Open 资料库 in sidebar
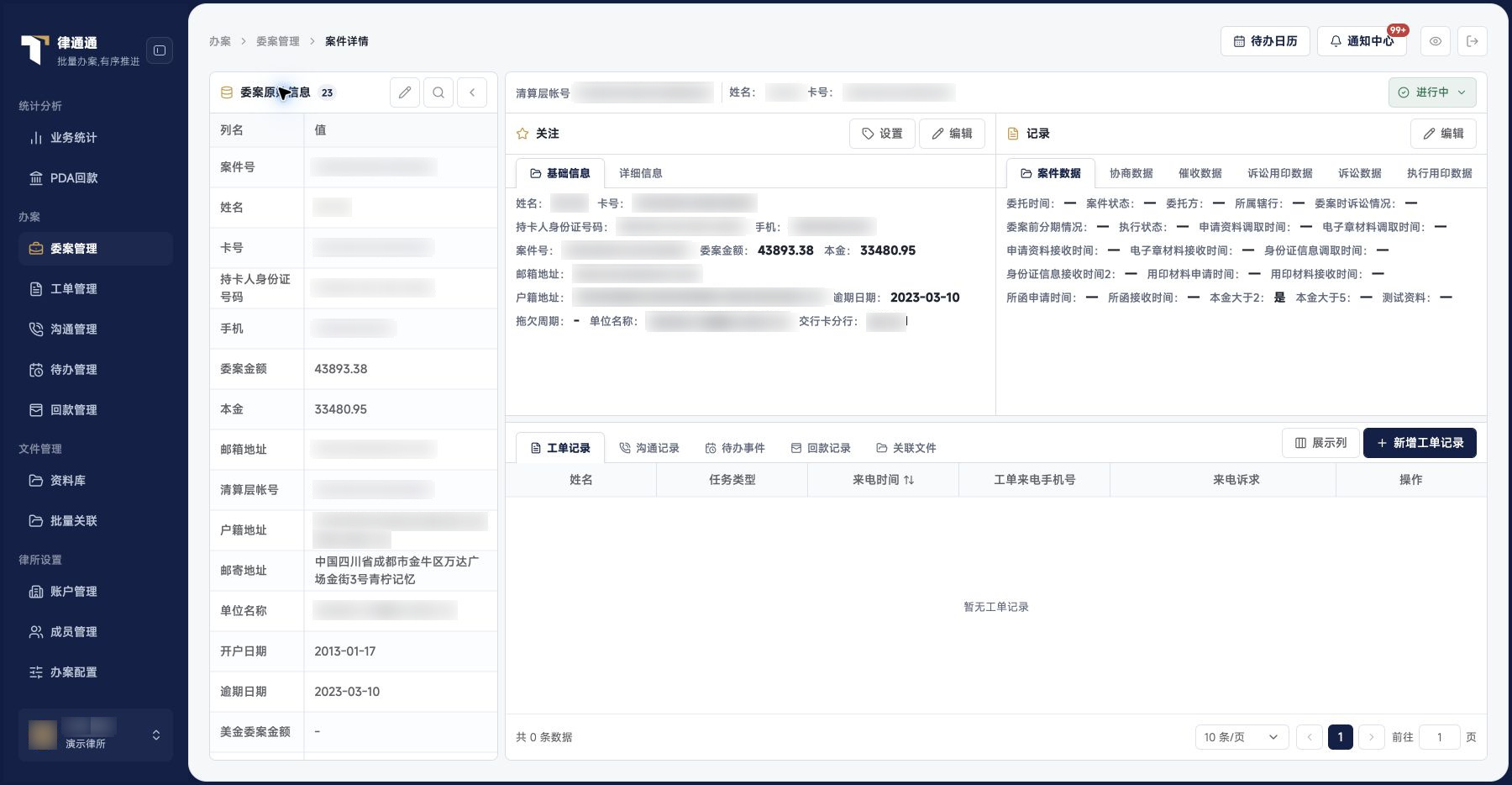Viewport: 1512px width, 785px height. point(95,481)
